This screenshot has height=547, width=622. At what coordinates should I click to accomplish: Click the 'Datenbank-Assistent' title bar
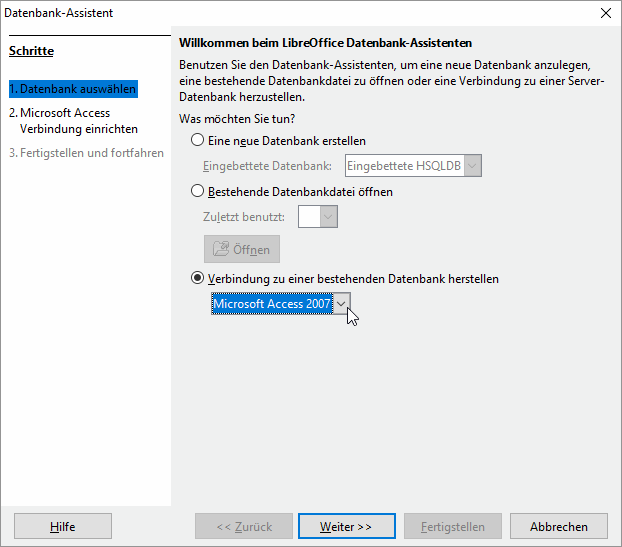(300, 13)
